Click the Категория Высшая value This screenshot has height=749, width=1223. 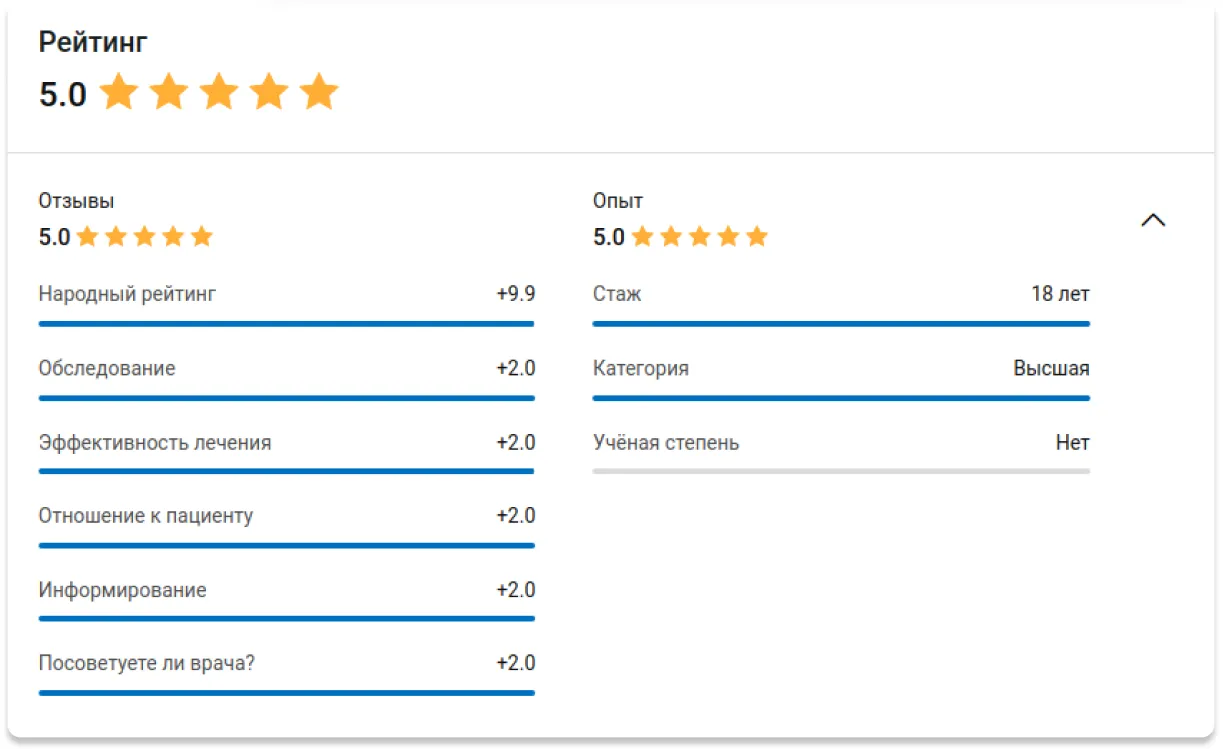(1051, 368)
